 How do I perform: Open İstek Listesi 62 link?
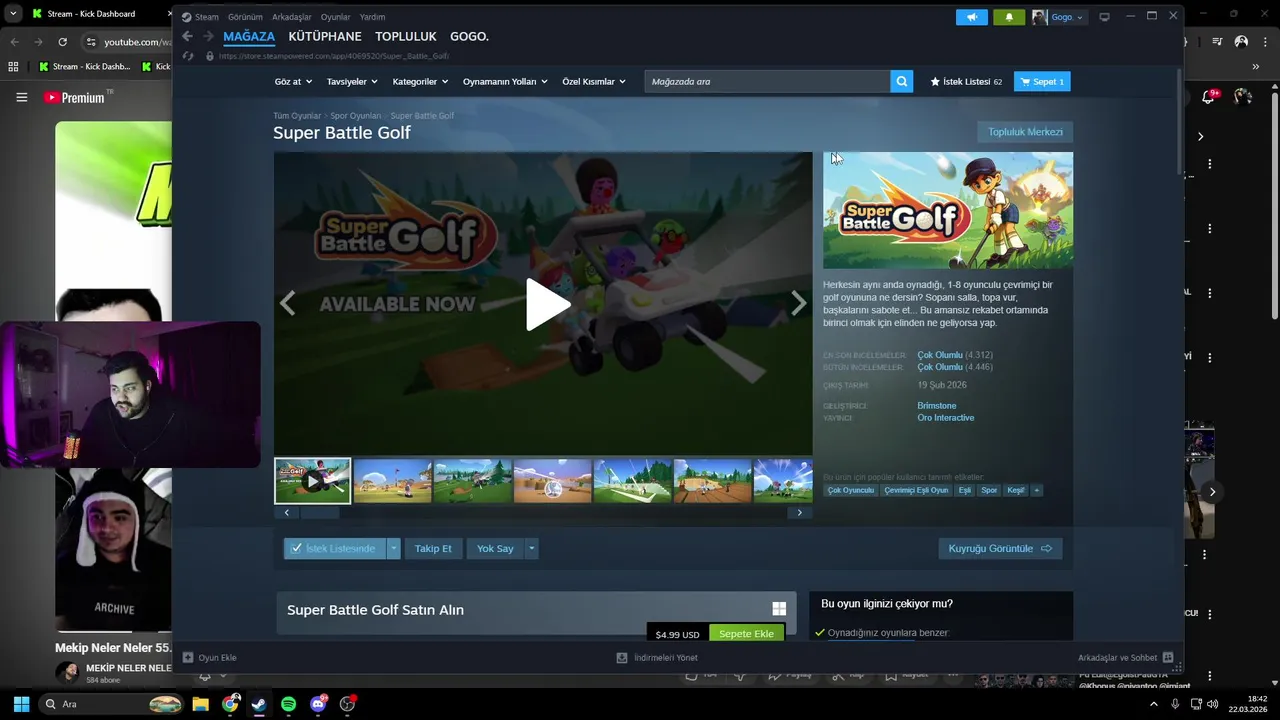[x=966, y=81]
